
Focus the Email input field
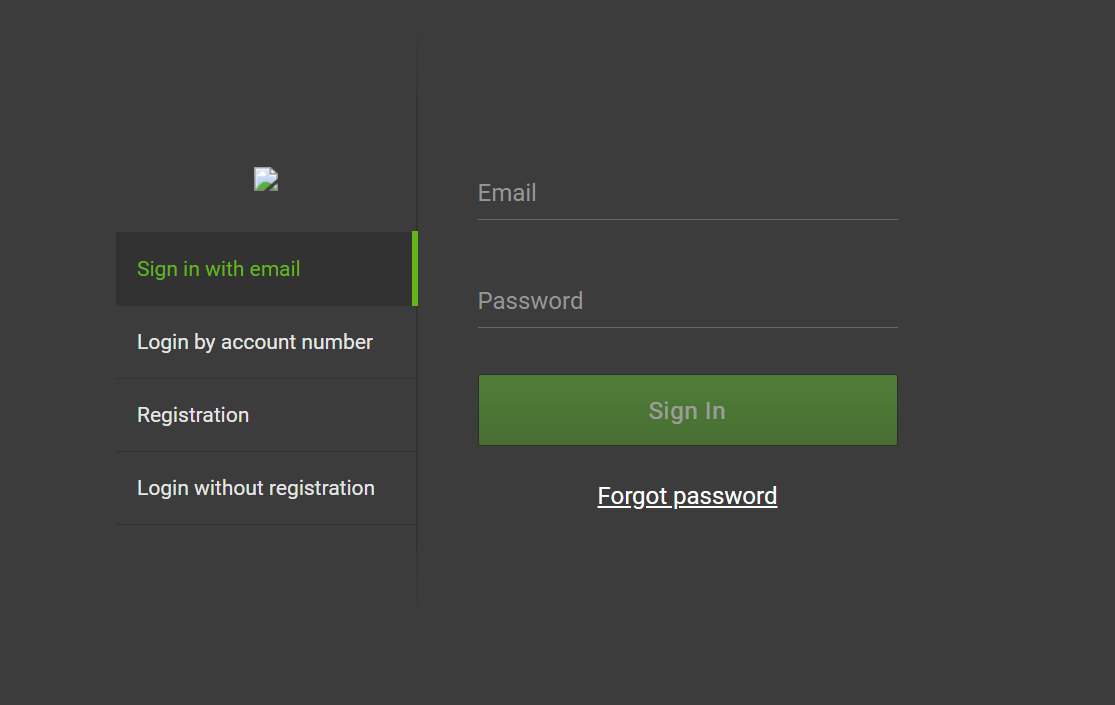pyautogui.click(x=687, y=194)
